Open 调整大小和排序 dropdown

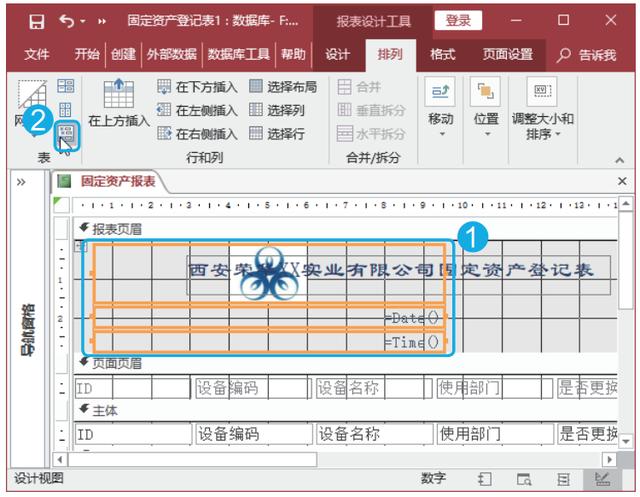pyautogui.click(x=542, y=109)
